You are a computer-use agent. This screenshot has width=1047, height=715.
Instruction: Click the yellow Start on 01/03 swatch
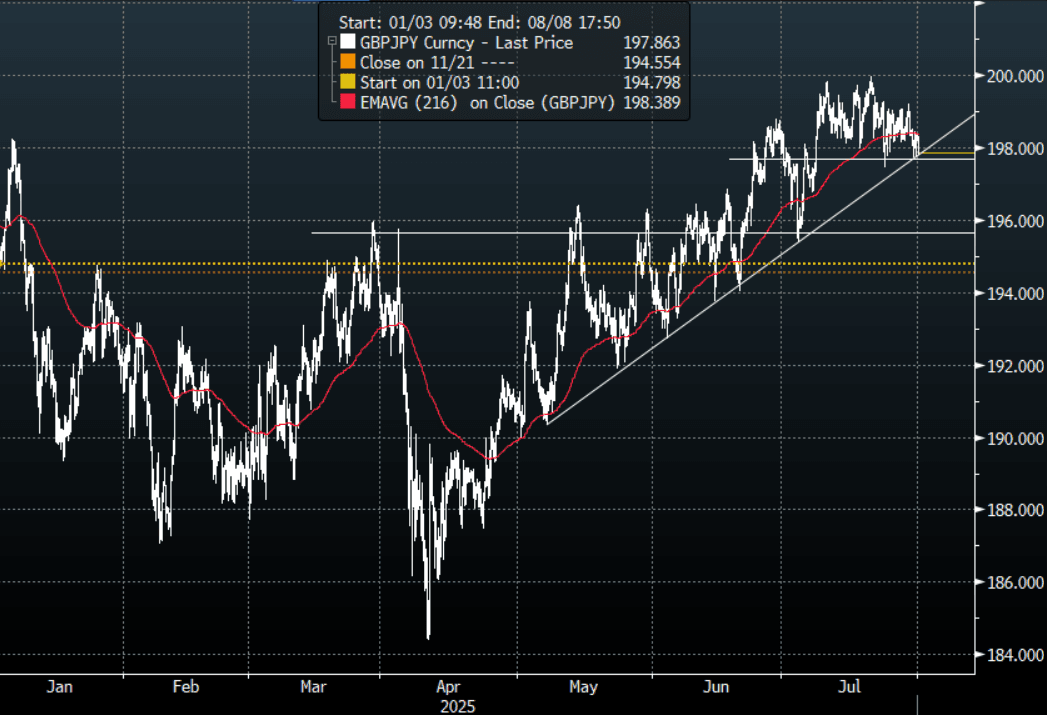tap(347, 82)
